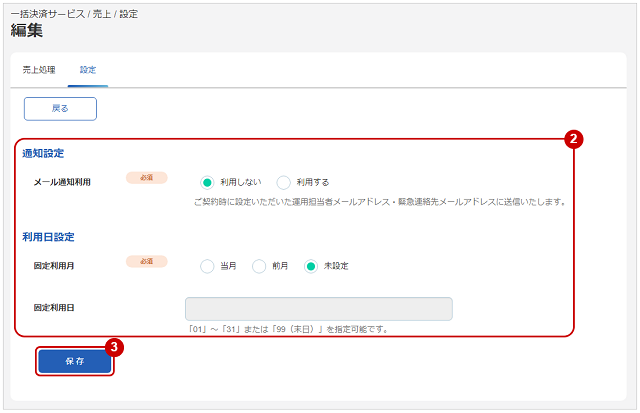This screenshot has height=413, width=640.
Task: Click the 編集 page title
Action: [27, 31]
